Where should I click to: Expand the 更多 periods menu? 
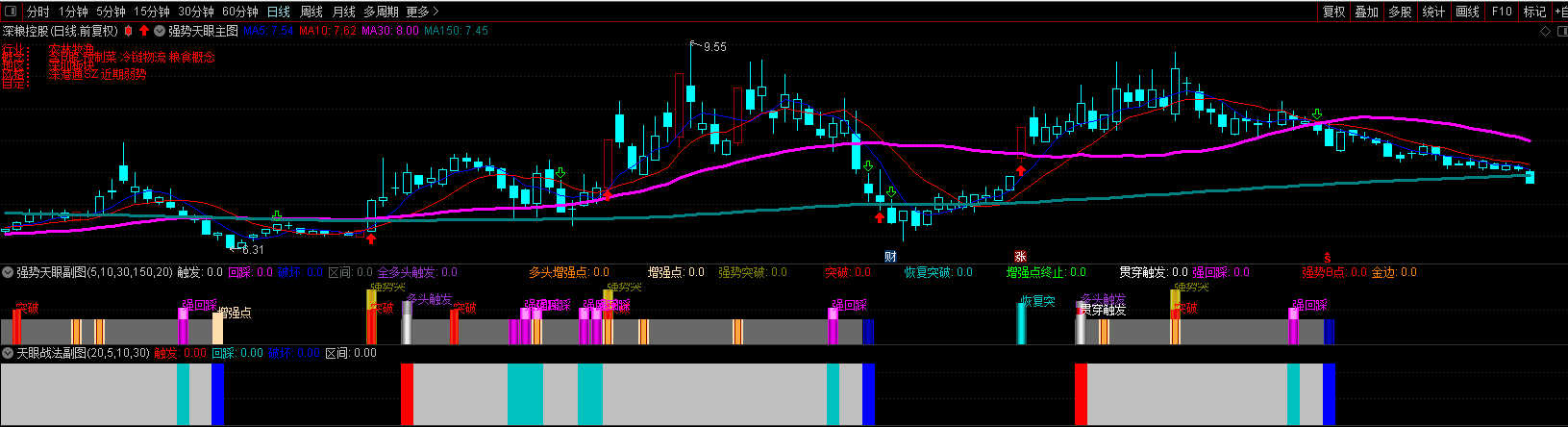[x=422, y=12]
